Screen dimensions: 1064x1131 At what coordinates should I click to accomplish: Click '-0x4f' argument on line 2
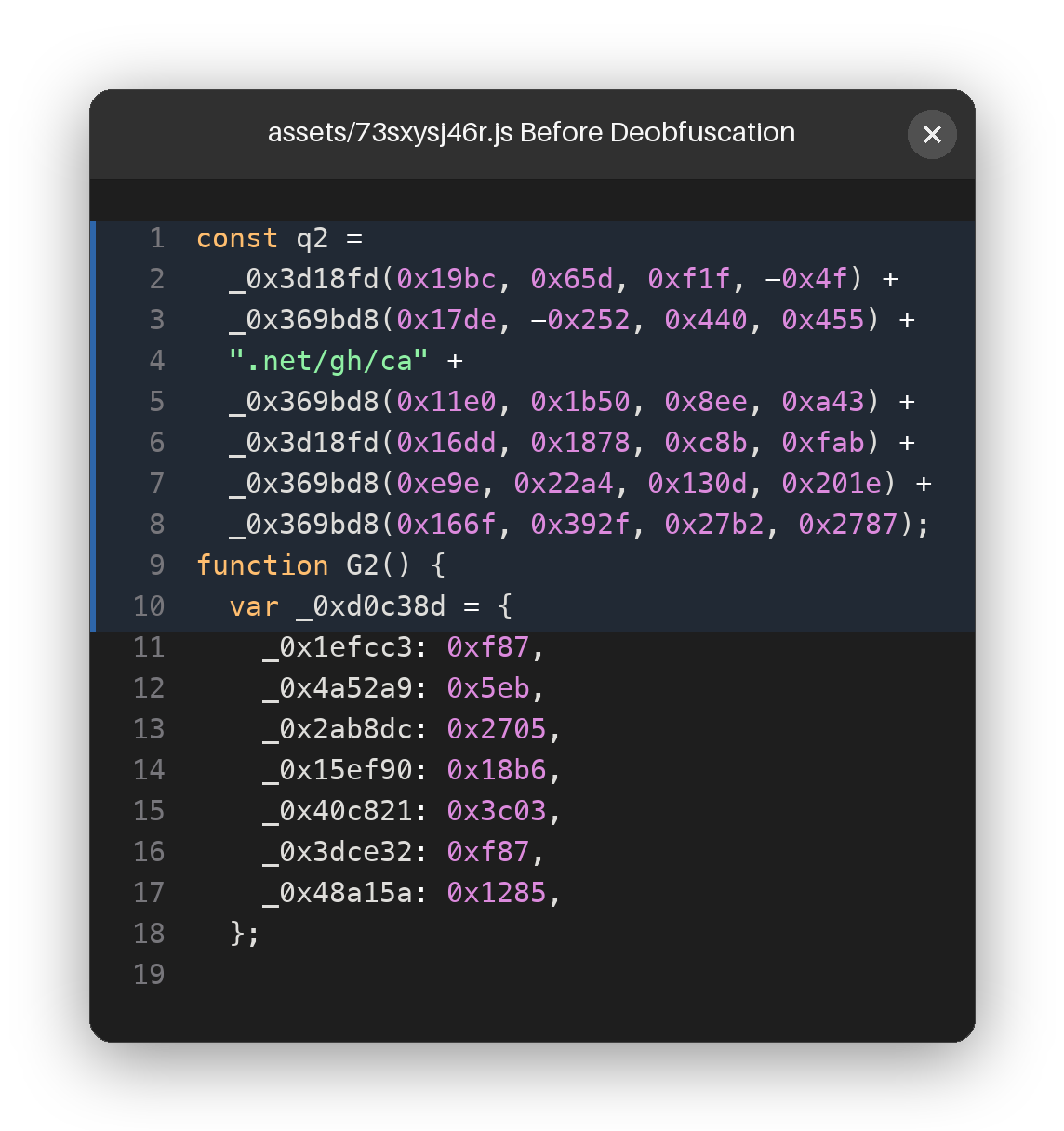pos(806,279)
